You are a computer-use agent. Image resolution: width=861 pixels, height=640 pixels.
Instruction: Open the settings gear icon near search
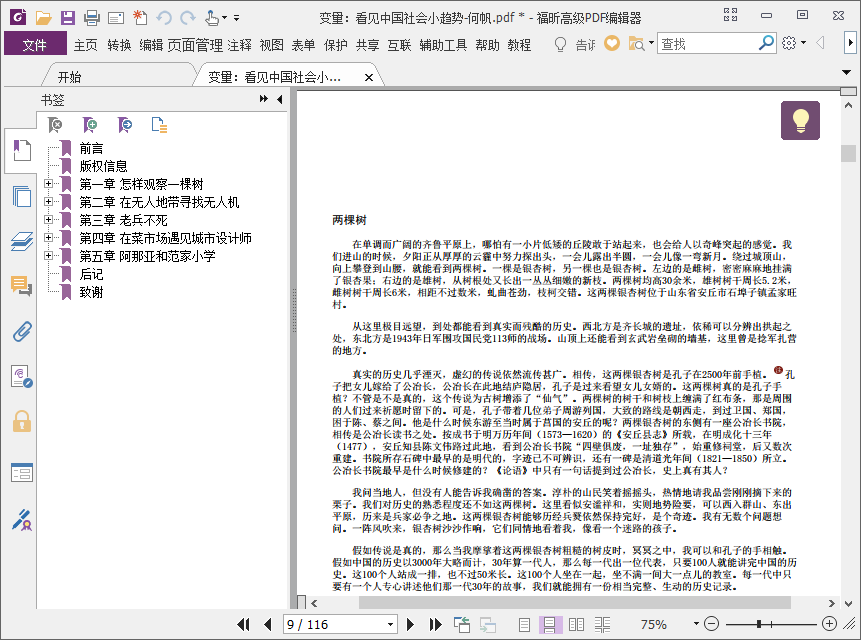(789, 43)
